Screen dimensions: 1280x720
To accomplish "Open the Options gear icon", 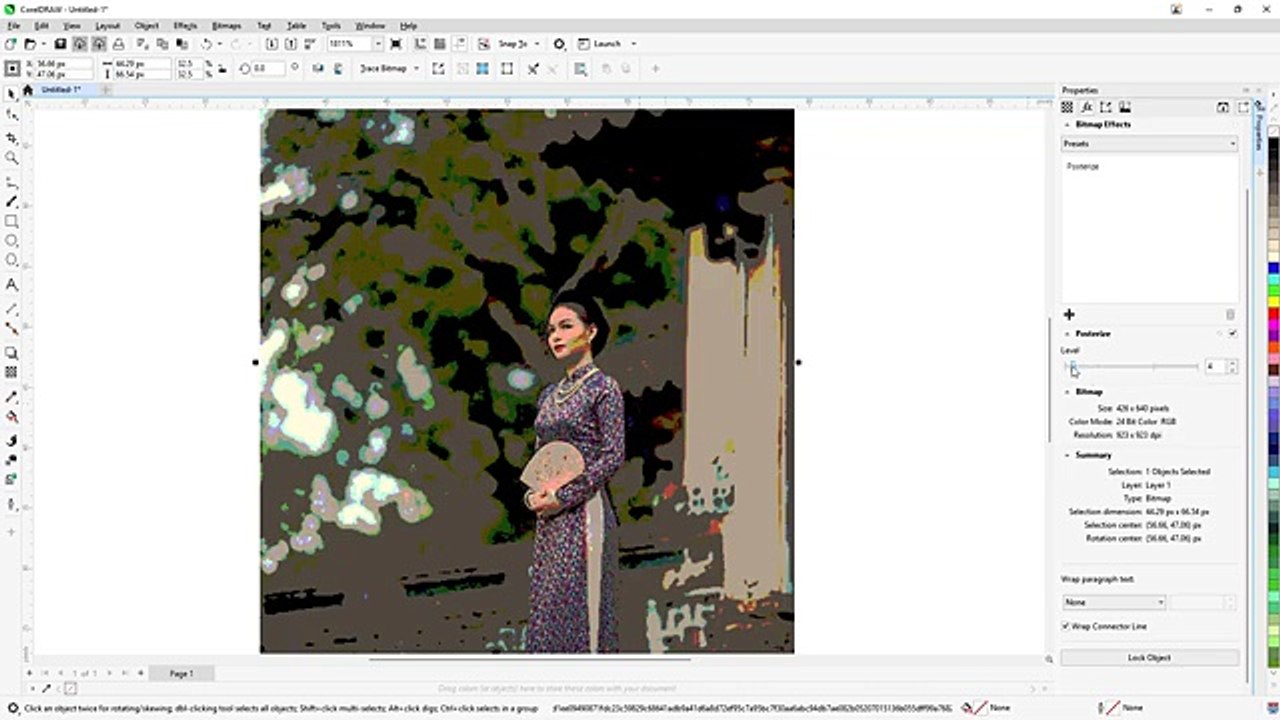I will click(x=559, y=44).
